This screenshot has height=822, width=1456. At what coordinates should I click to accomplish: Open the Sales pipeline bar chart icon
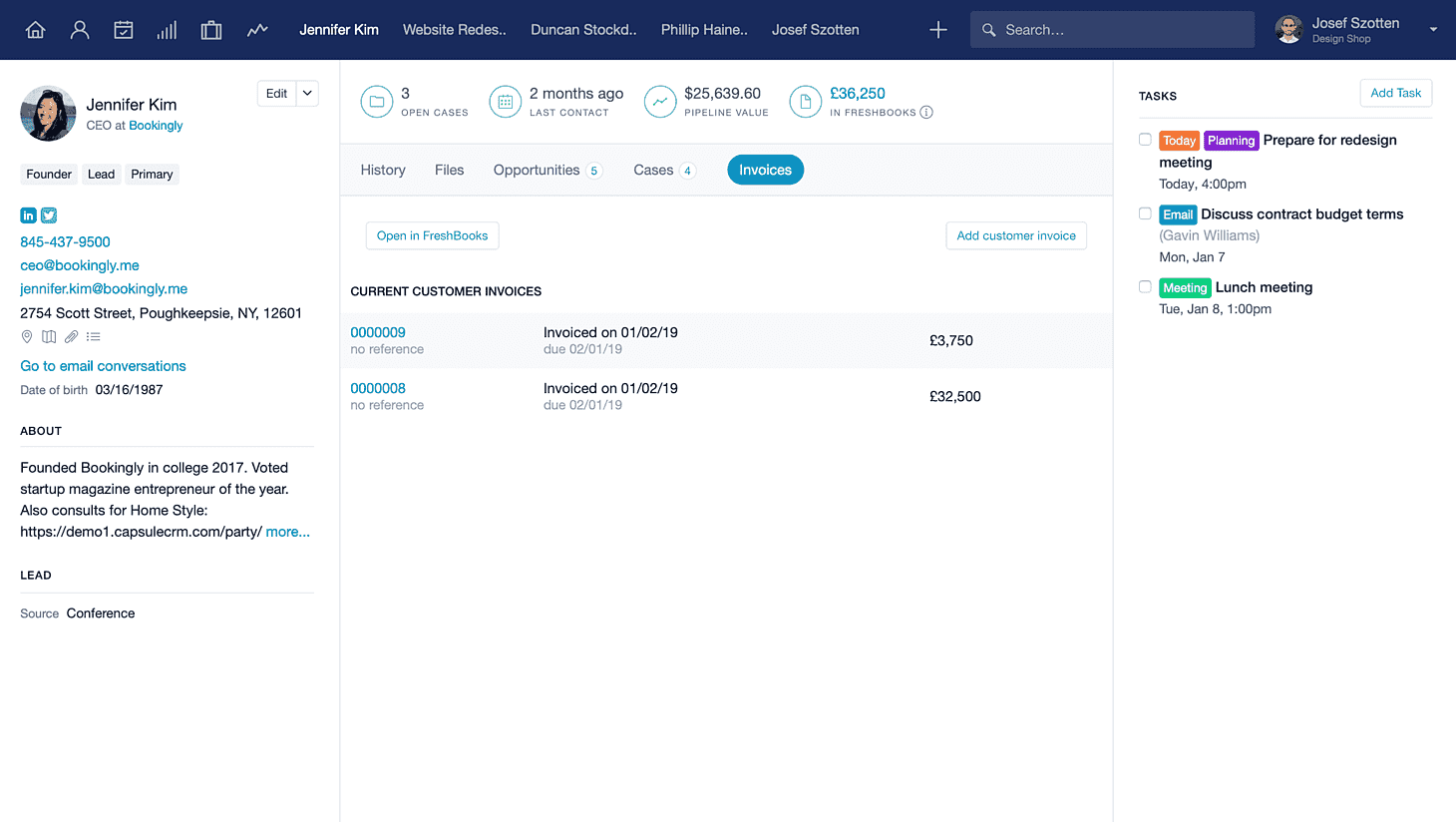pos(167,30)
